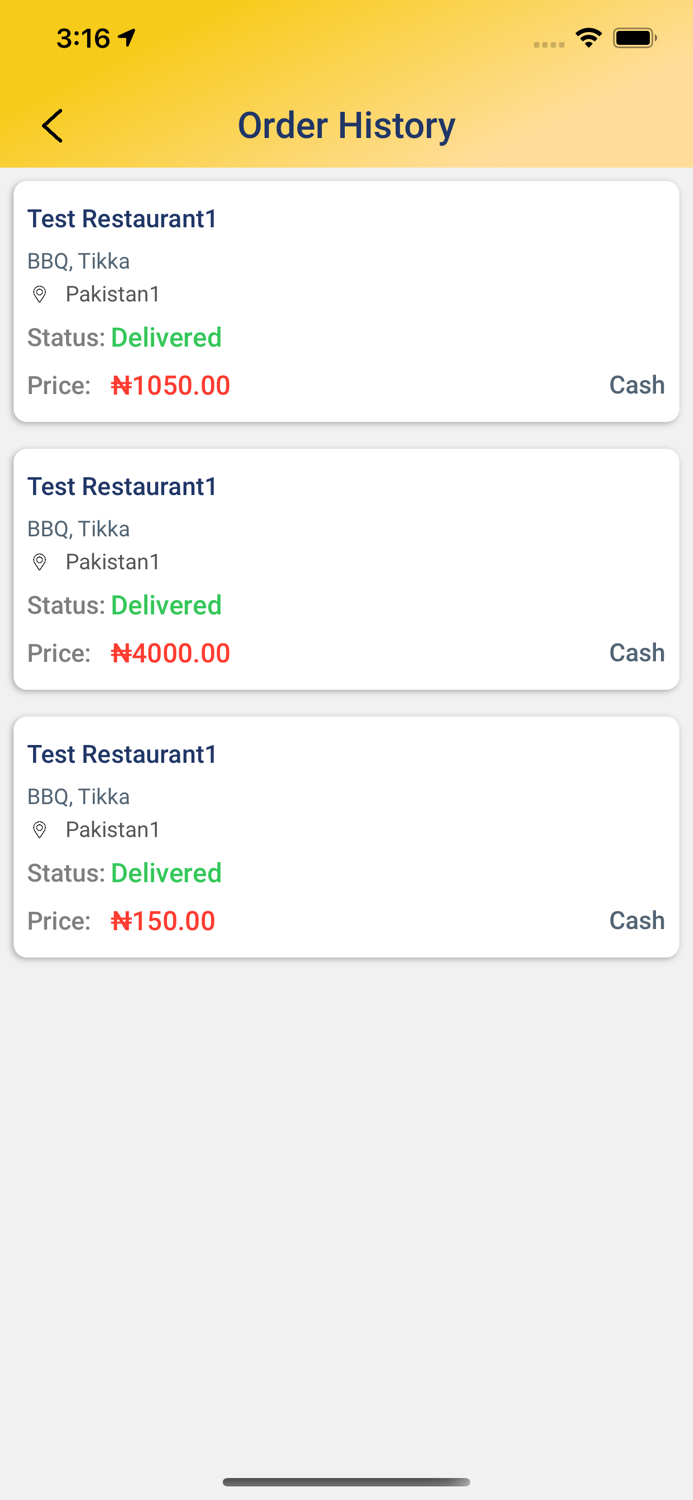Tap the battery icon in status bar
Image resolution: width=693 pixels, height=1500 pixels.
click(635, 38)
